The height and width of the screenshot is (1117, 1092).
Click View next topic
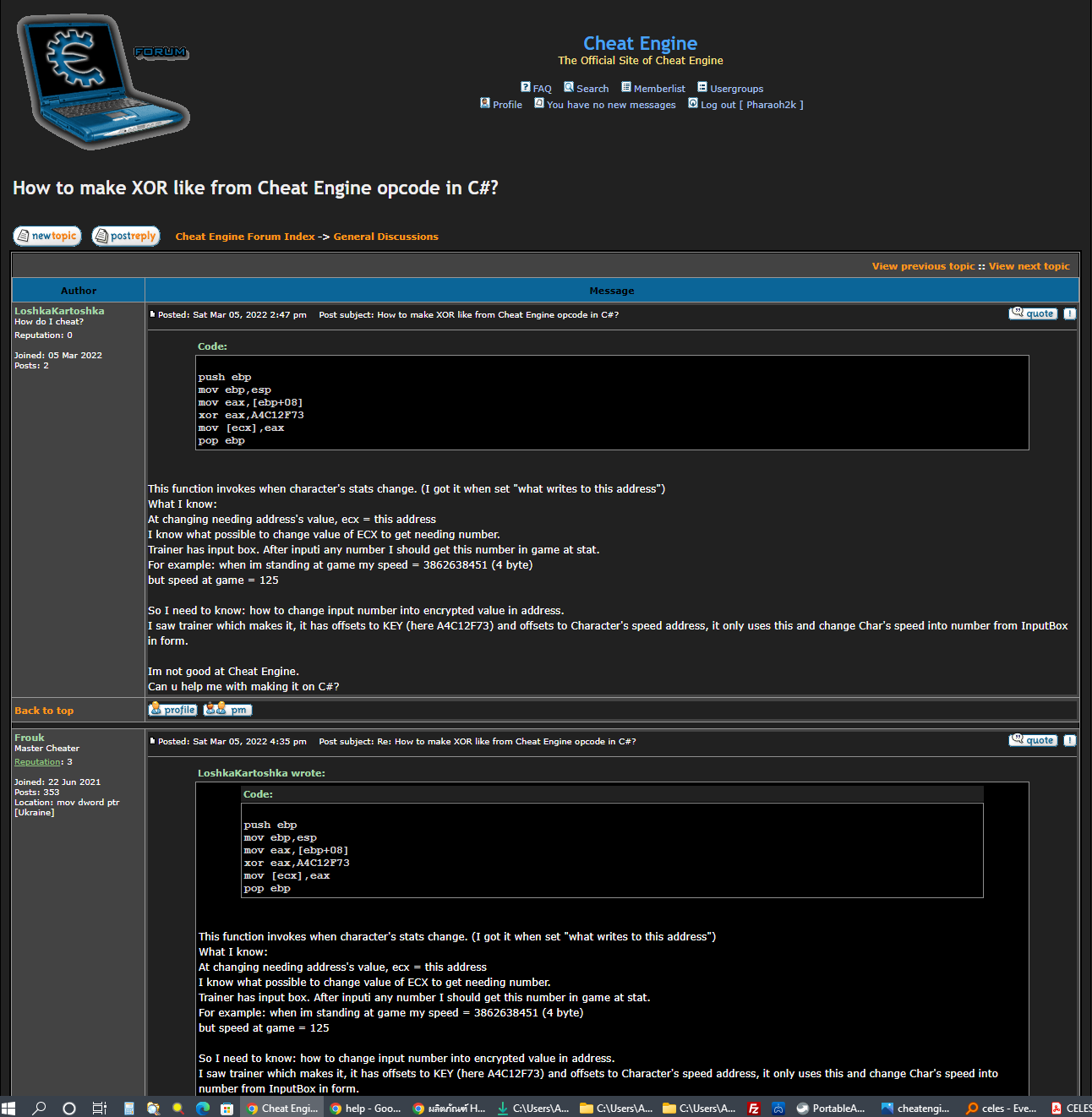click(x=1029, y=266)
